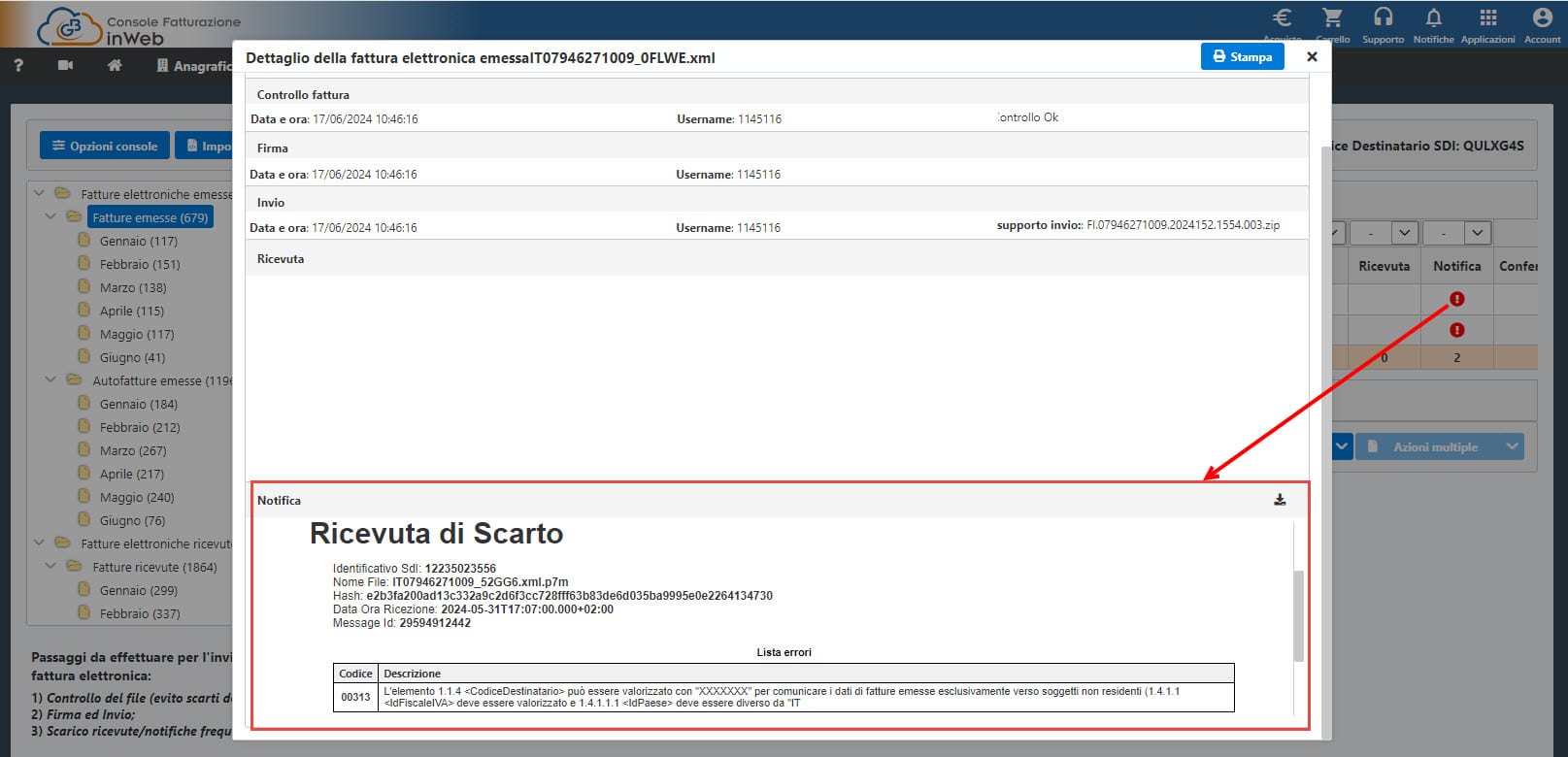Open Maggio (117) folder
The width and height of the screenshot is (1568, 757).
pyautogui.click(x=137, y=334)
